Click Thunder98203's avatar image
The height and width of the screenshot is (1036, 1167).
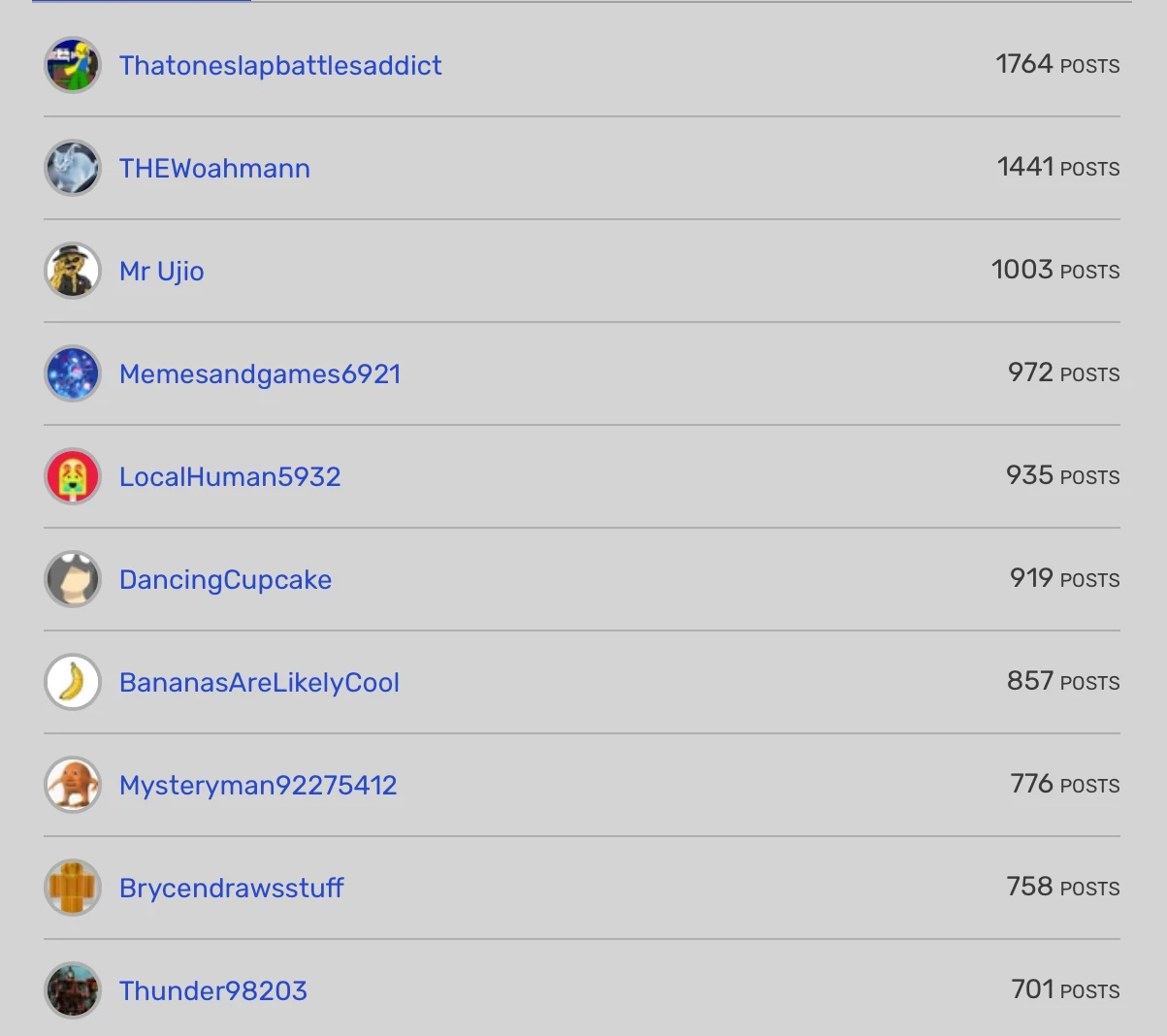click(72, 989)
